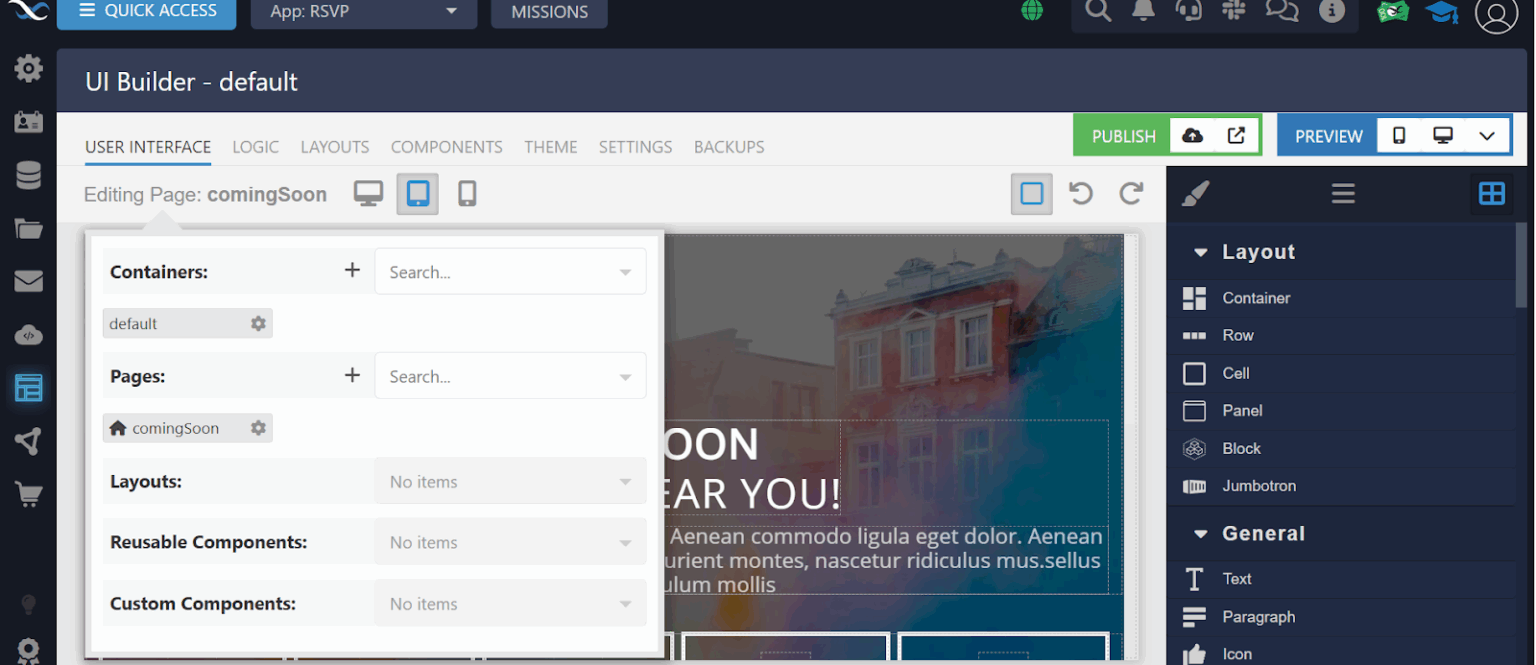Switch to the THEME tab
Image resolution: width=1536 pixels, height=665 pixels.
tap(551, 146)
